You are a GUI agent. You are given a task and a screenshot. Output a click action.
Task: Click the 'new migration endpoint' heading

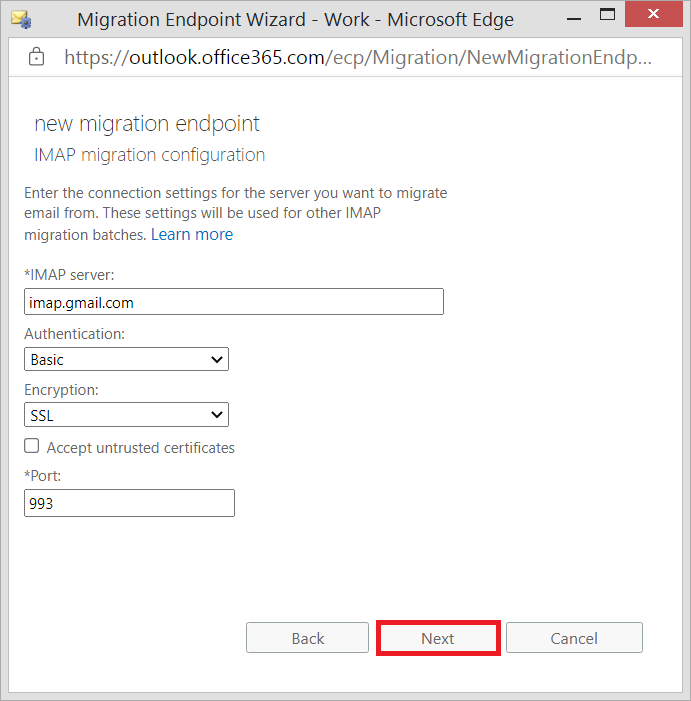pos(147,124)
